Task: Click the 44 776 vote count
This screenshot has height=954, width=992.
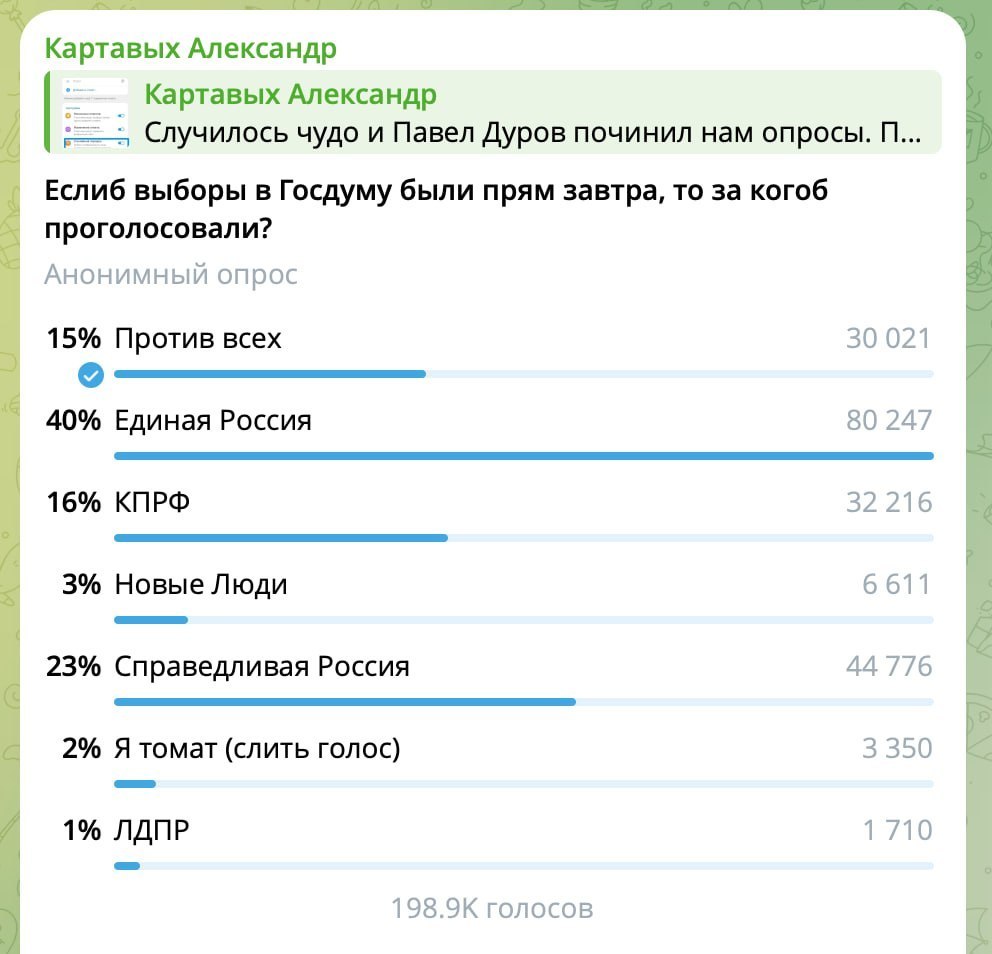Action: [x=888, y=667]
